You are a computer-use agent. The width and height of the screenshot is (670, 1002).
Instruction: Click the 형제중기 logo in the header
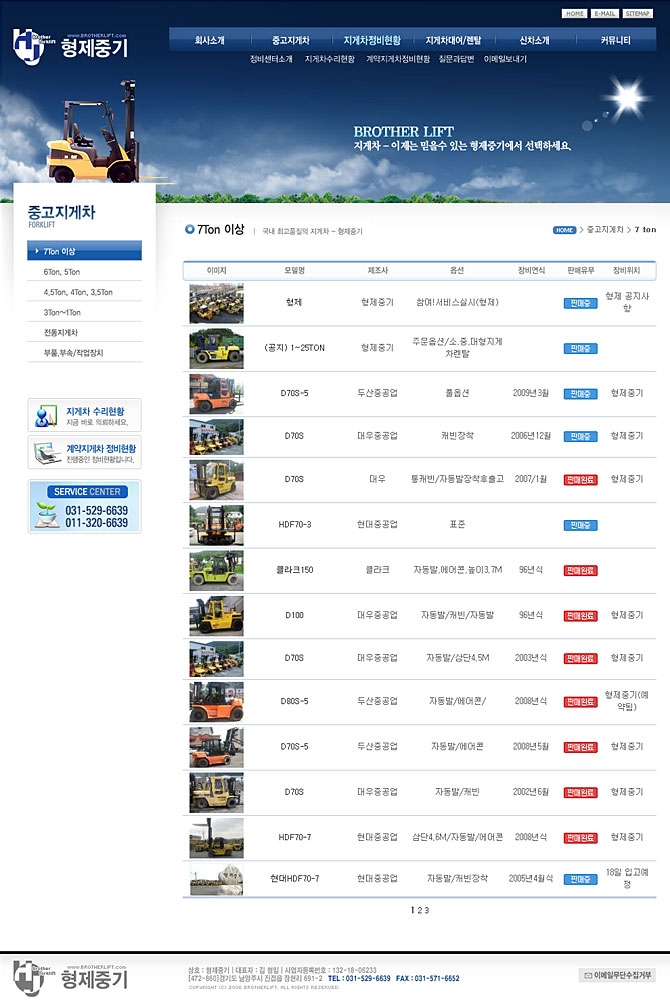coord(70,46)
